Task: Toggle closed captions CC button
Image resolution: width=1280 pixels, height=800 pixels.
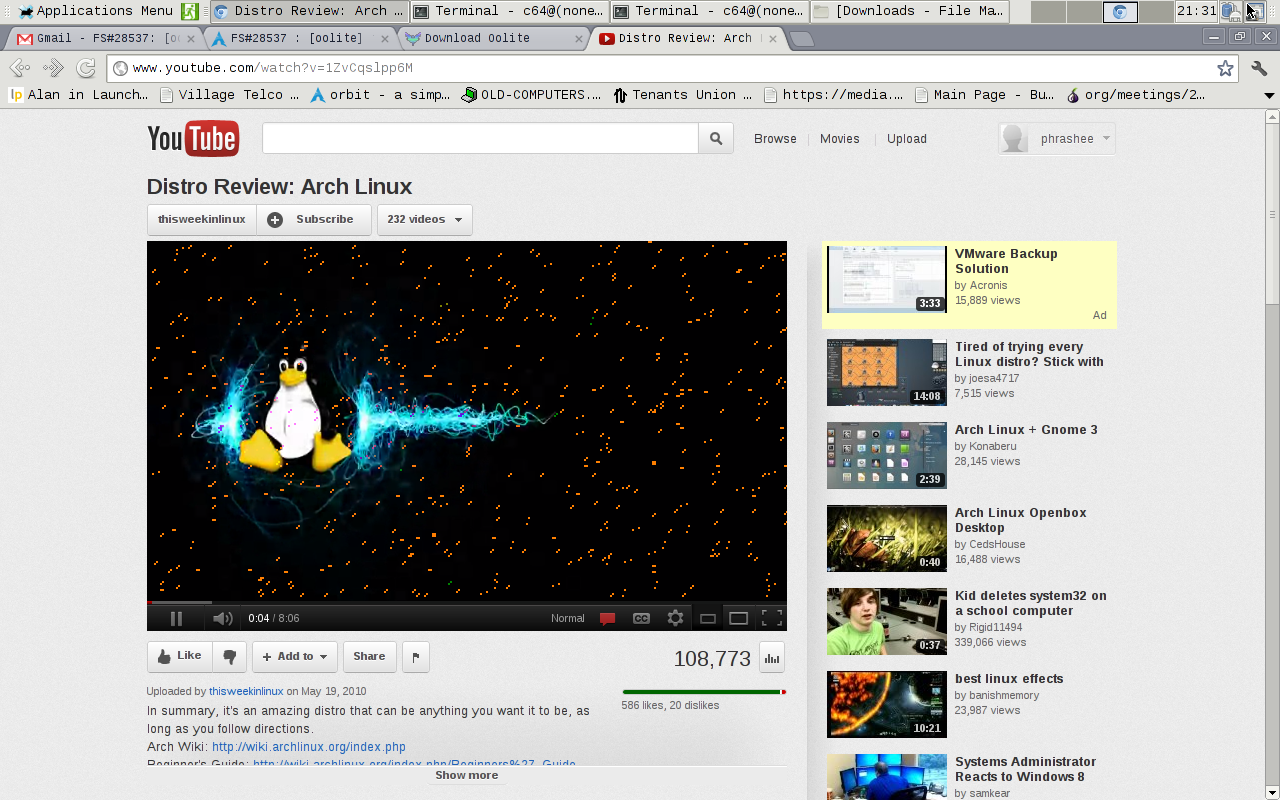Action: click(x=641, y=618)
